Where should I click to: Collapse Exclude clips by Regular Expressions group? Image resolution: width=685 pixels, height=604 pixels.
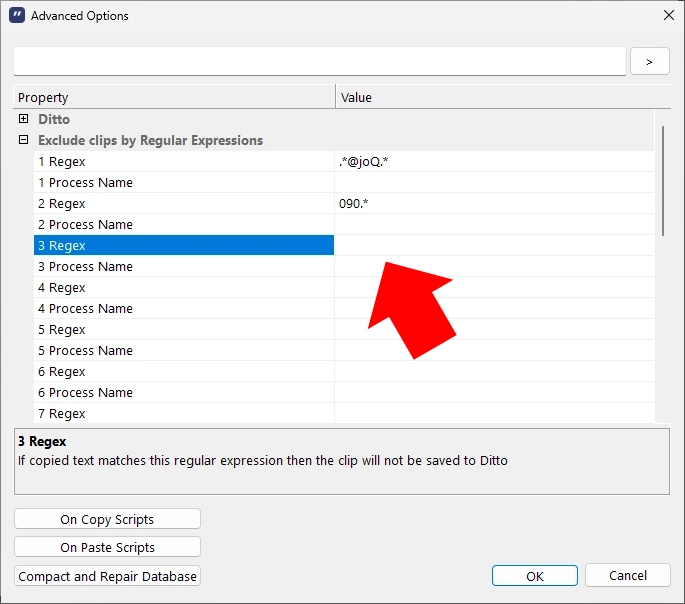point(24,140)
